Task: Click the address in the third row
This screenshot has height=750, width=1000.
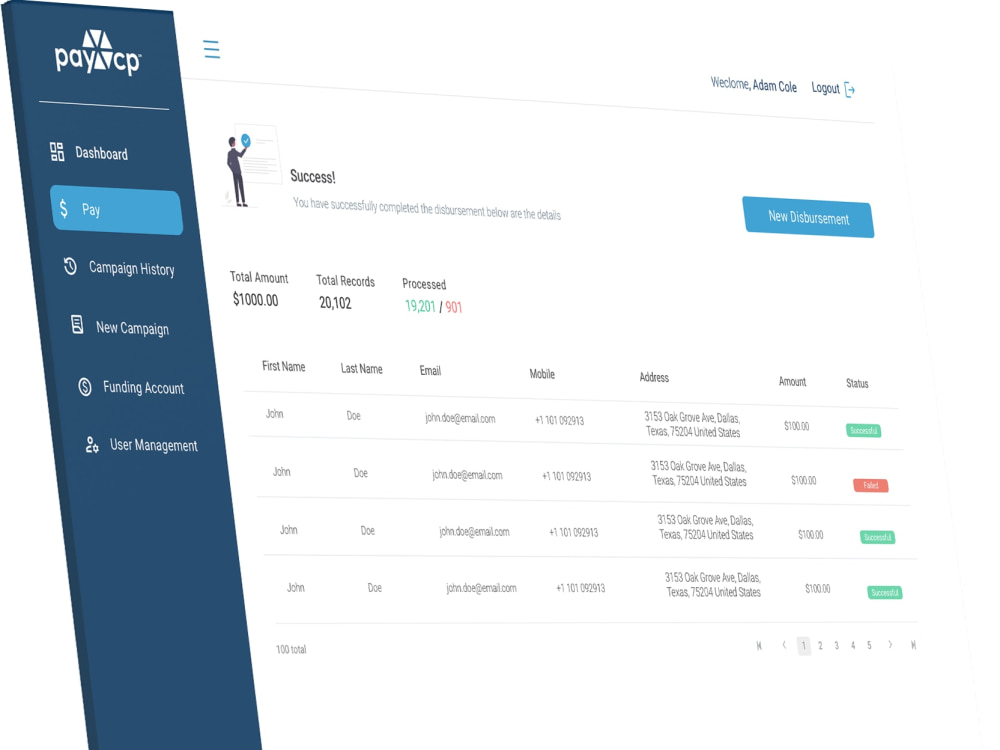Action: click(x=706, y=527)
